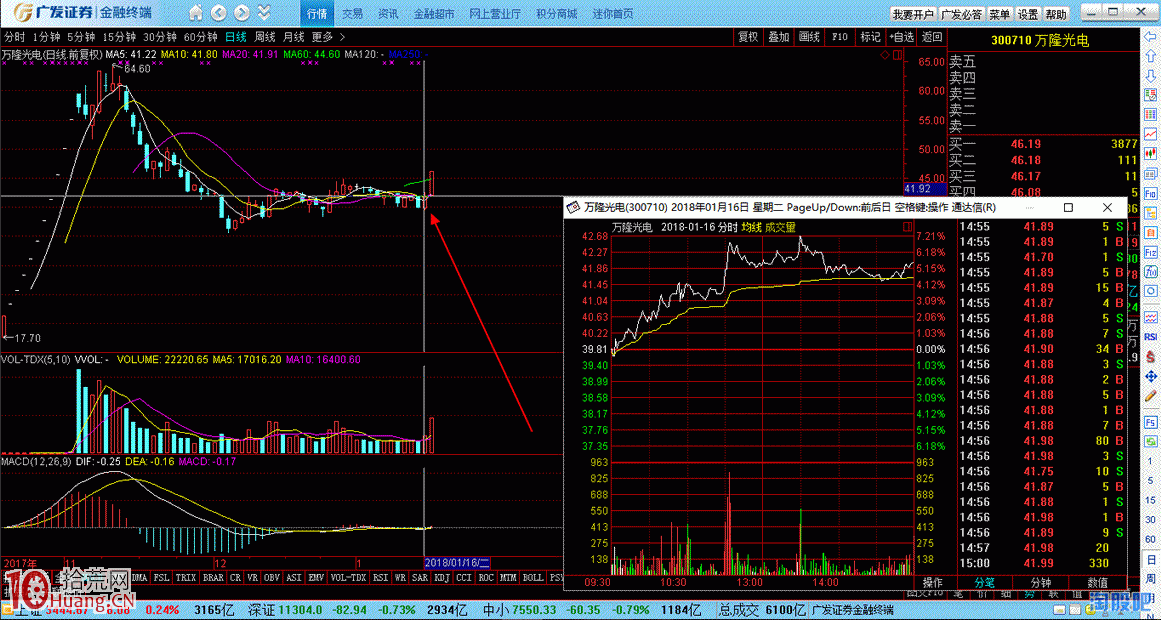Select the 周线 weekly period

point(265,37)
